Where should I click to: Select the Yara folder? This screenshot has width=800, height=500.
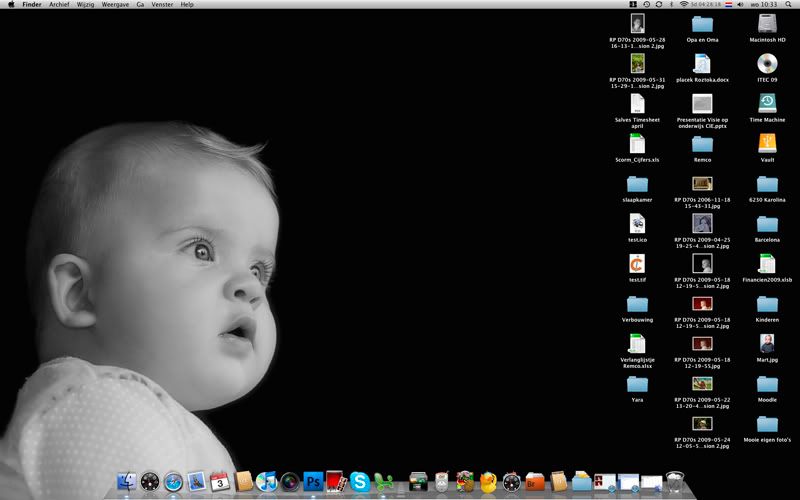tap(637, 384)
